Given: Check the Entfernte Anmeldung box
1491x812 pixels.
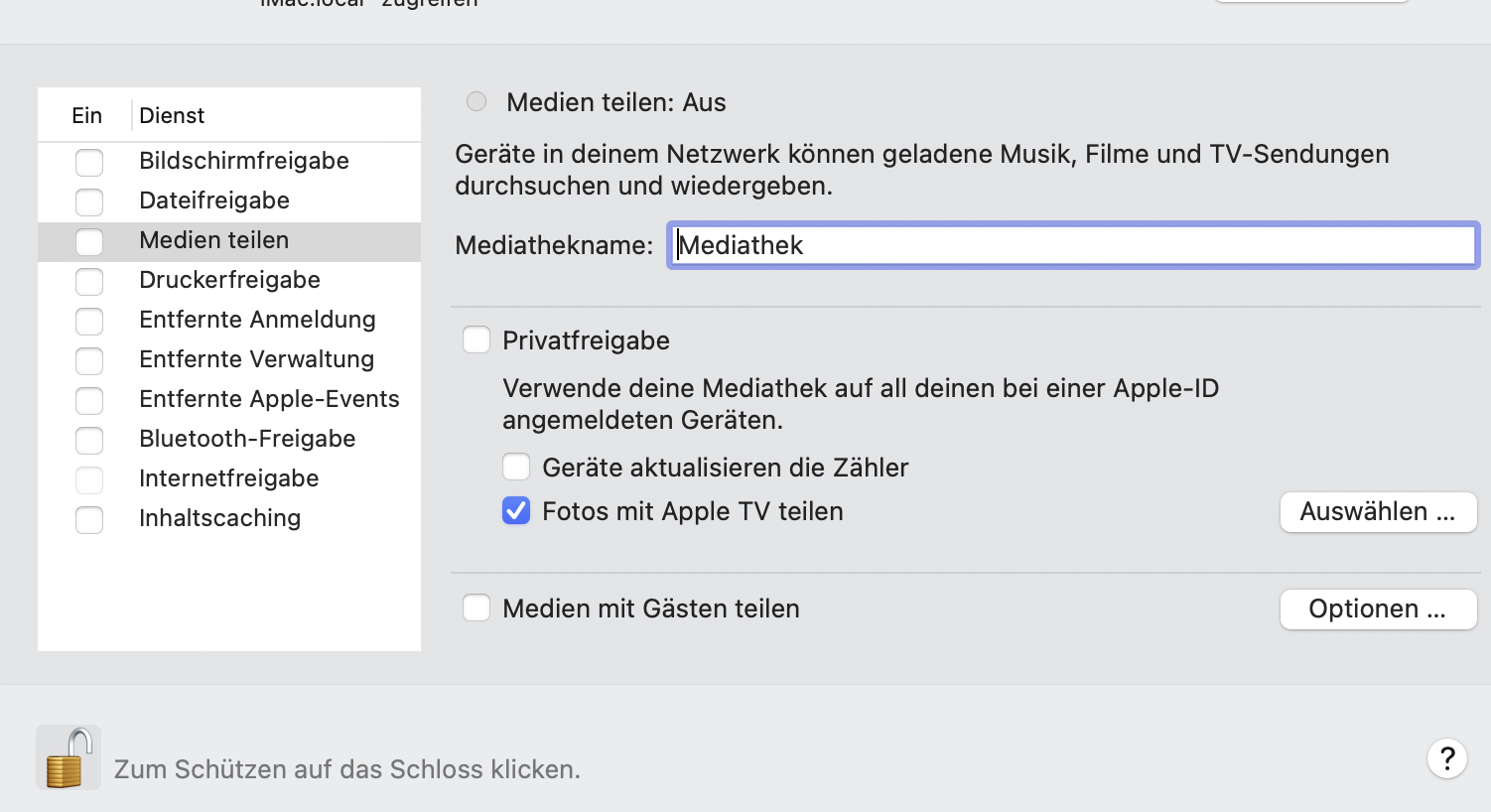Looking at the screenshot, I should 89,321.
